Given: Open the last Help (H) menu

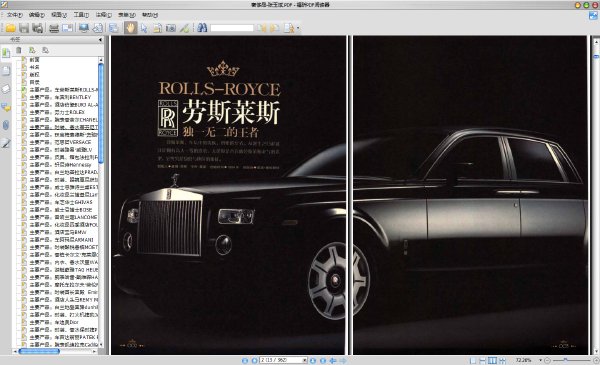Looking at the screenshot, I should coord(149,15).
